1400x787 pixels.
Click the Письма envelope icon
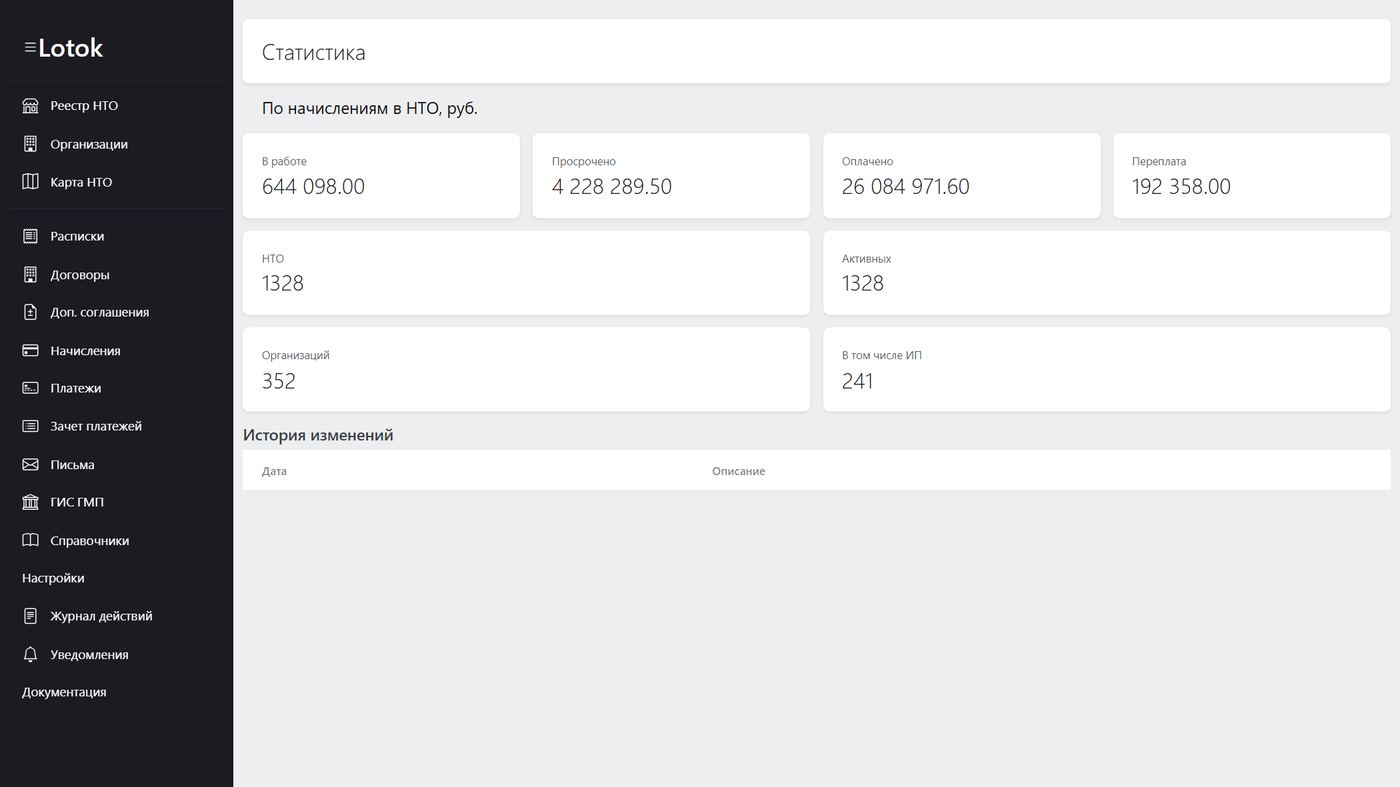click(x=30, y=465)
